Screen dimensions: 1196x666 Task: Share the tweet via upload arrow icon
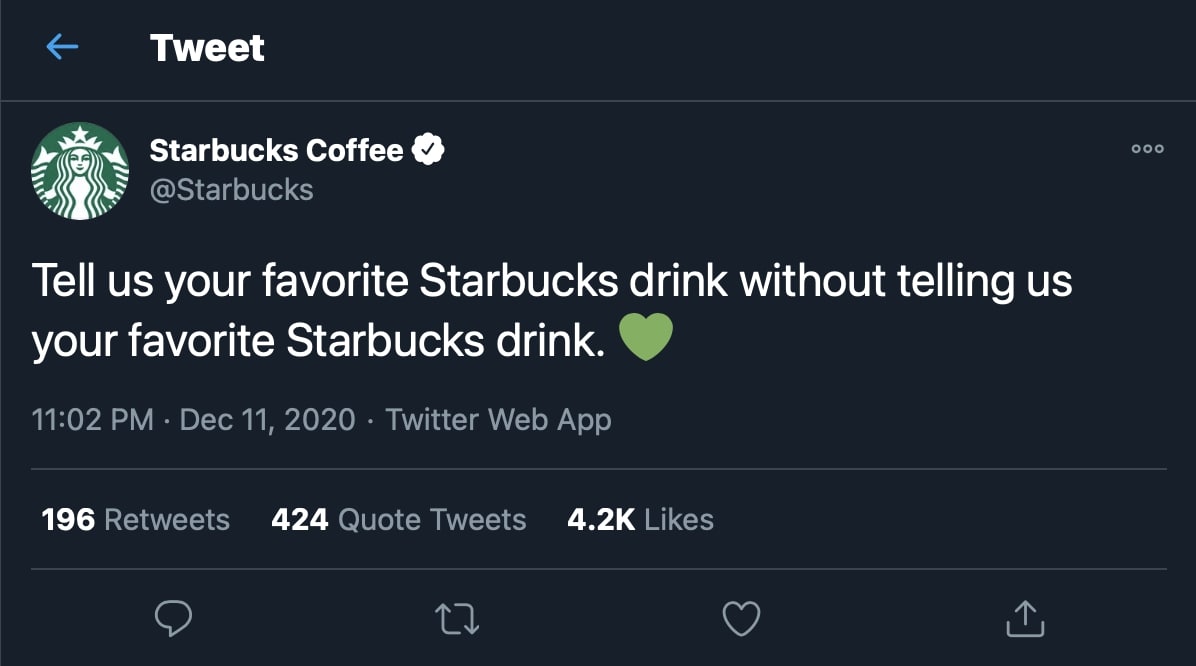click(x=1024, y=618)
